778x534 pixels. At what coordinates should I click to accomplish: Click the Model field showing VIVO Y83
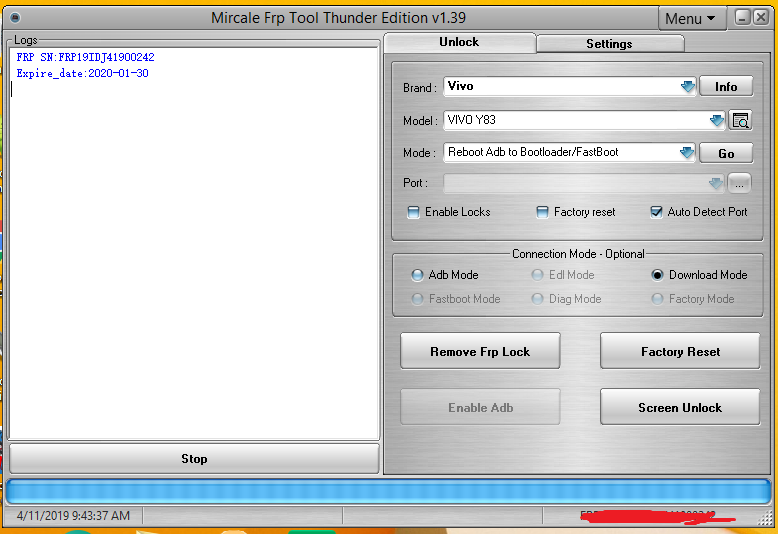(x=584, y=120)
